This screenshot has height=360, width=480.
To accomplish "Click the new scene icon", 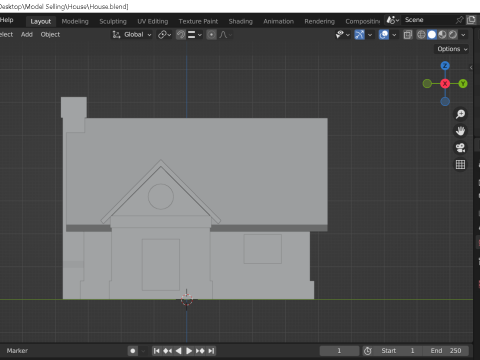I will coord(471,20).
